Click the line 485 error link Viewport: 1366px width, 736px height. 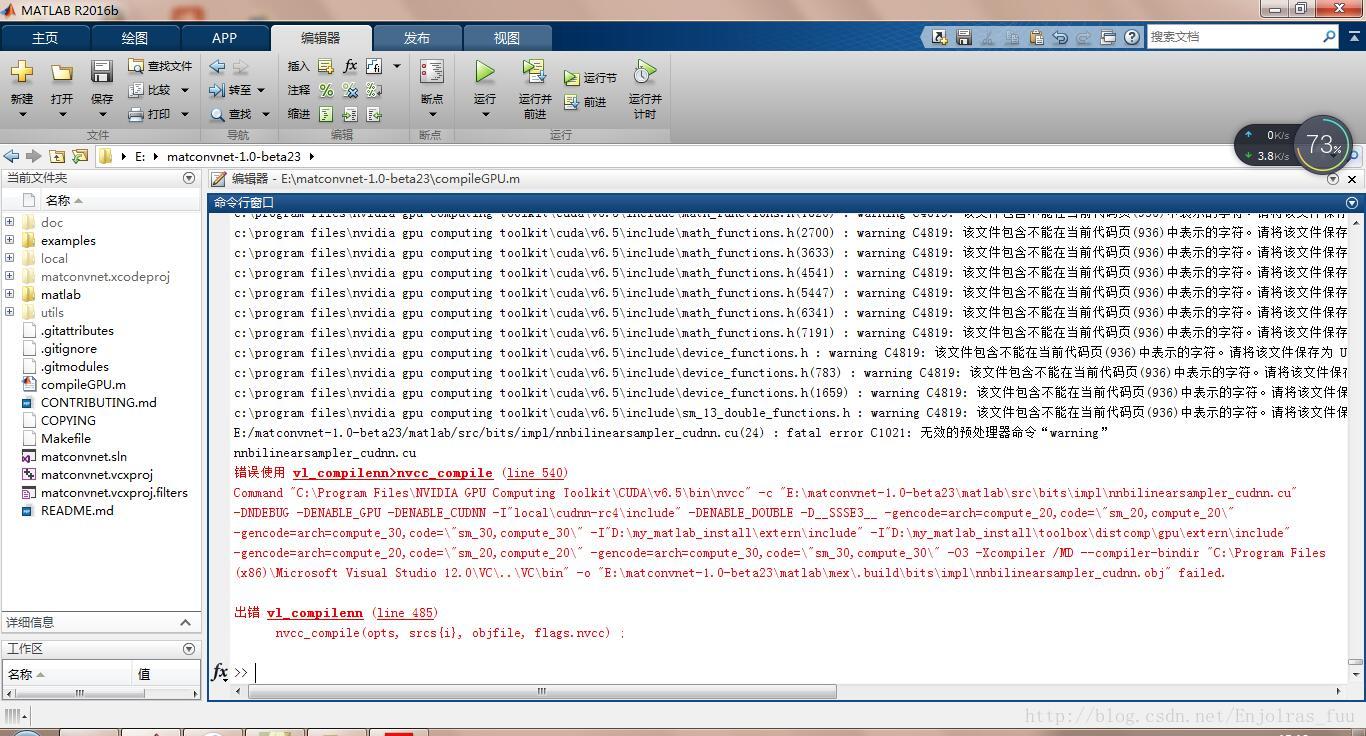pyautogui.click(x=405, y=613)
